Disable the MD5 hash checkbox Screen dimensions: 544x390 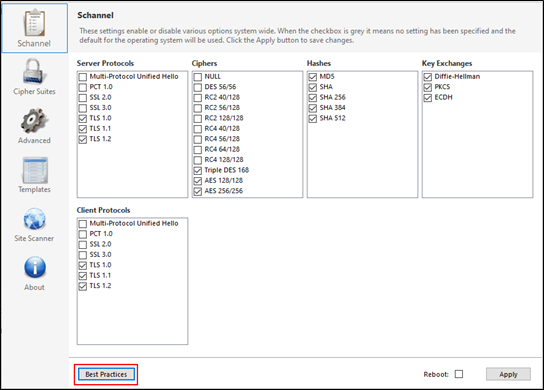click(313, 77)
